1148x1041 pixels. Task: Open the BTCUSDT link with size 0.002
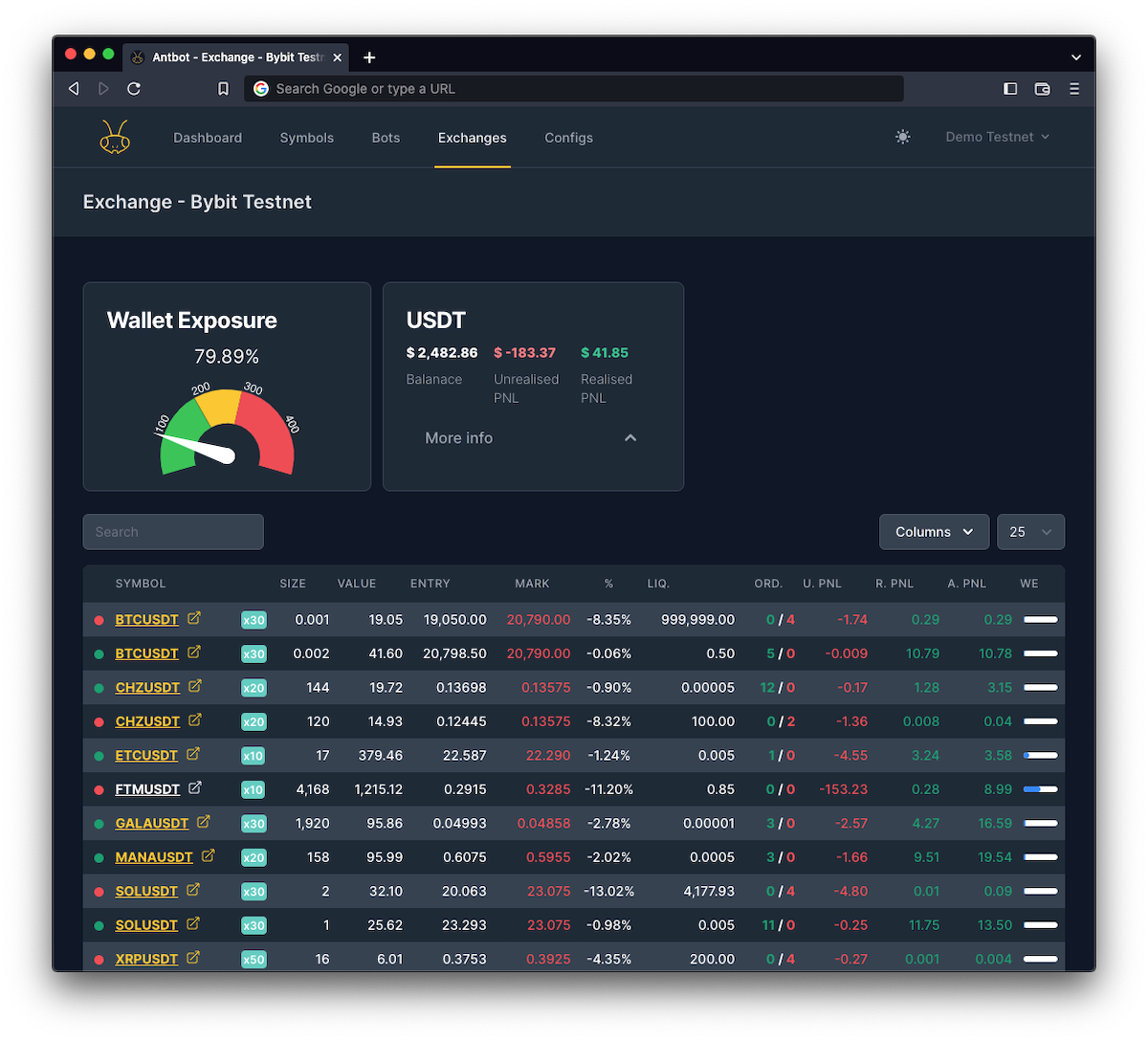click(146, 653)
